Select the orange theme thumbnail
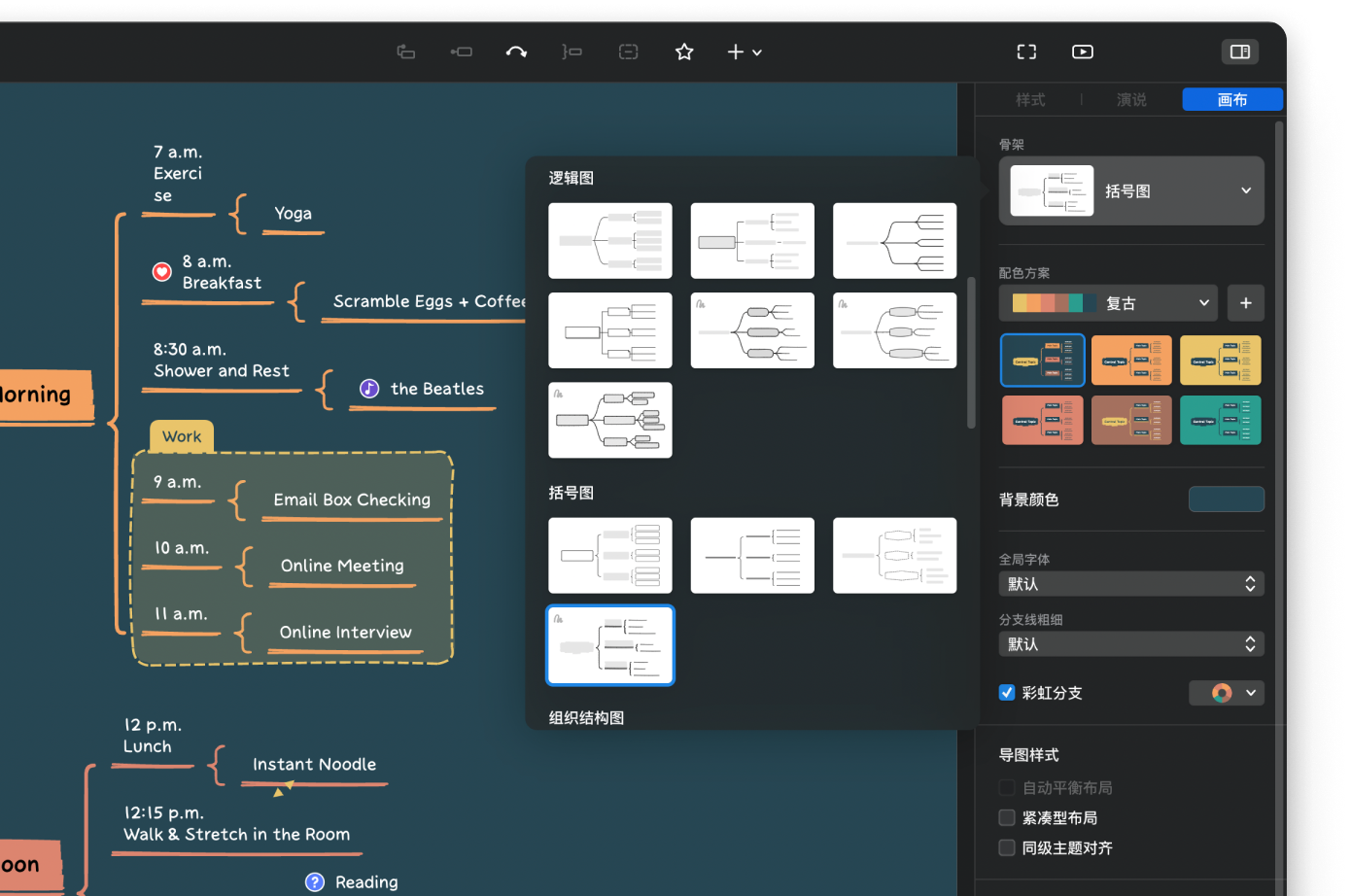 (x=1131, y=360)
